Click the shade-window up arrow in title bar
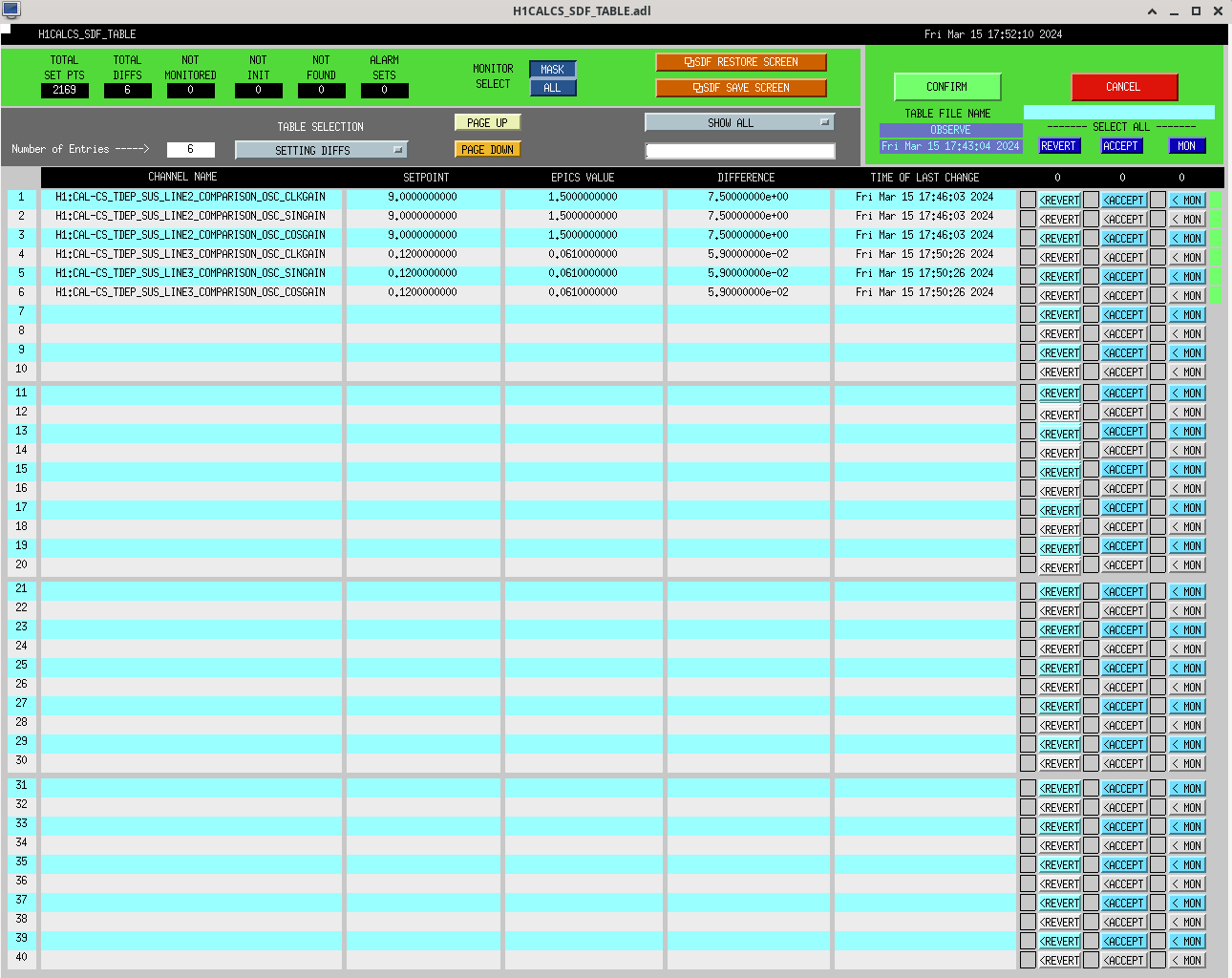1232x978 pixels. pyautogui.click(x=1152, y=11)
